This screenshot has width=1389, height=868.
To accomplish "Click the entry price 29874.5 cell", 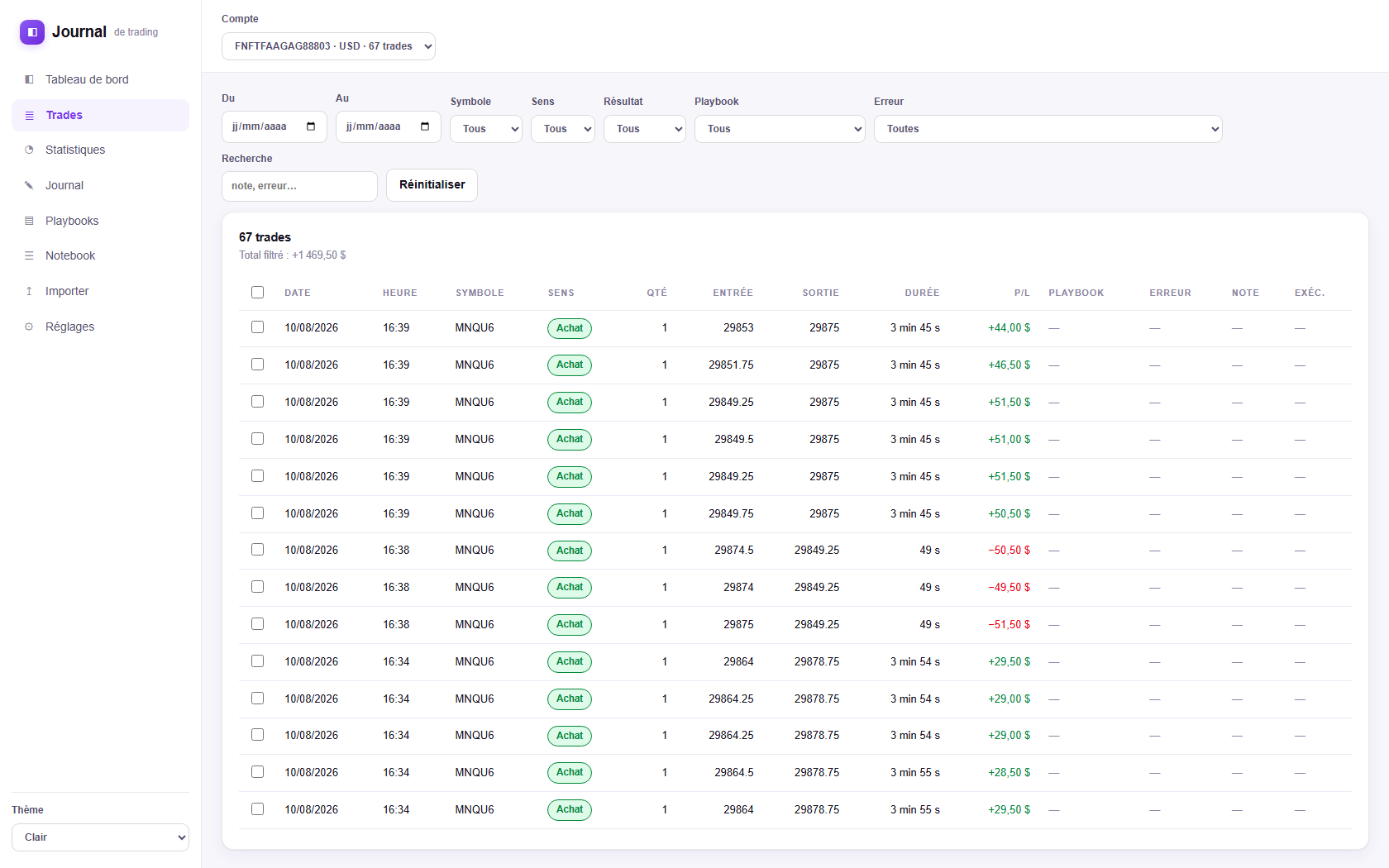I will [734, 550].
